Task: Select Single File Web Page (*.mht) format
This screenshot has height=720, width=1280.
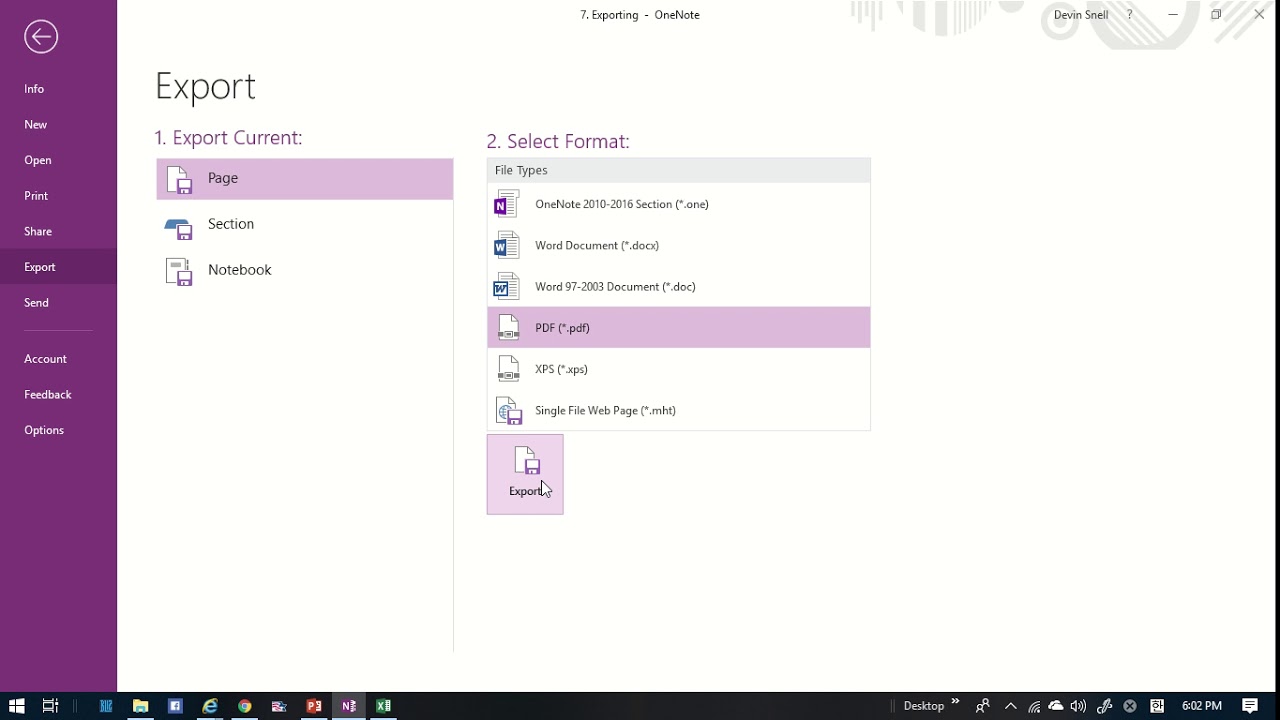Action: 679,410
